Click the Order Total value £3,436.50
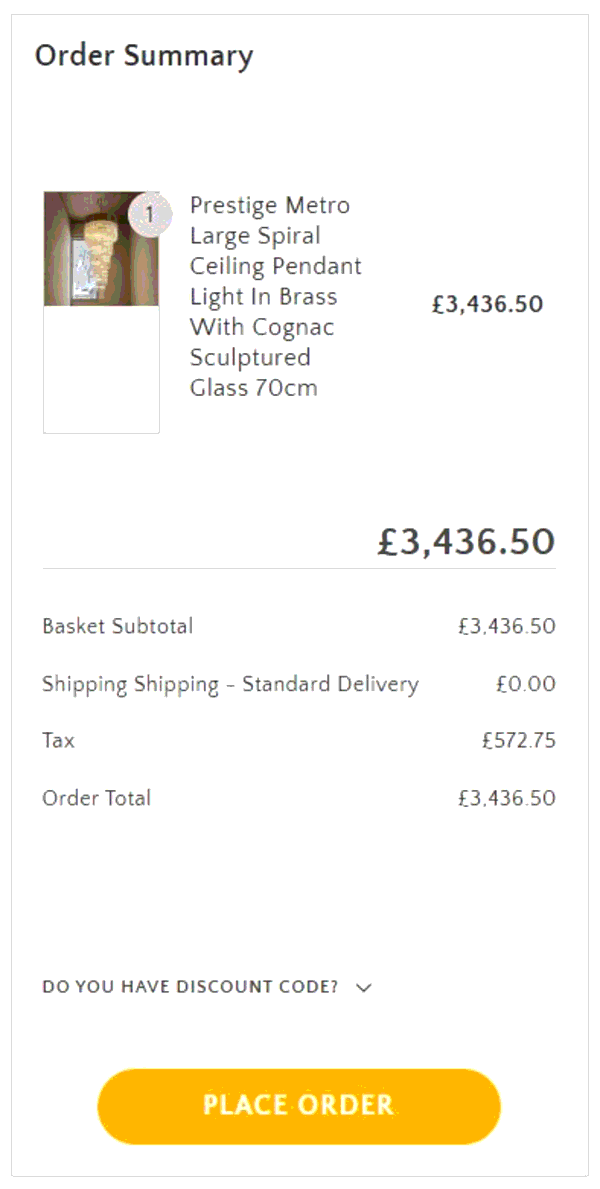Image resolution: width=600 pixels, height=1189 pixels. [510, 797]
